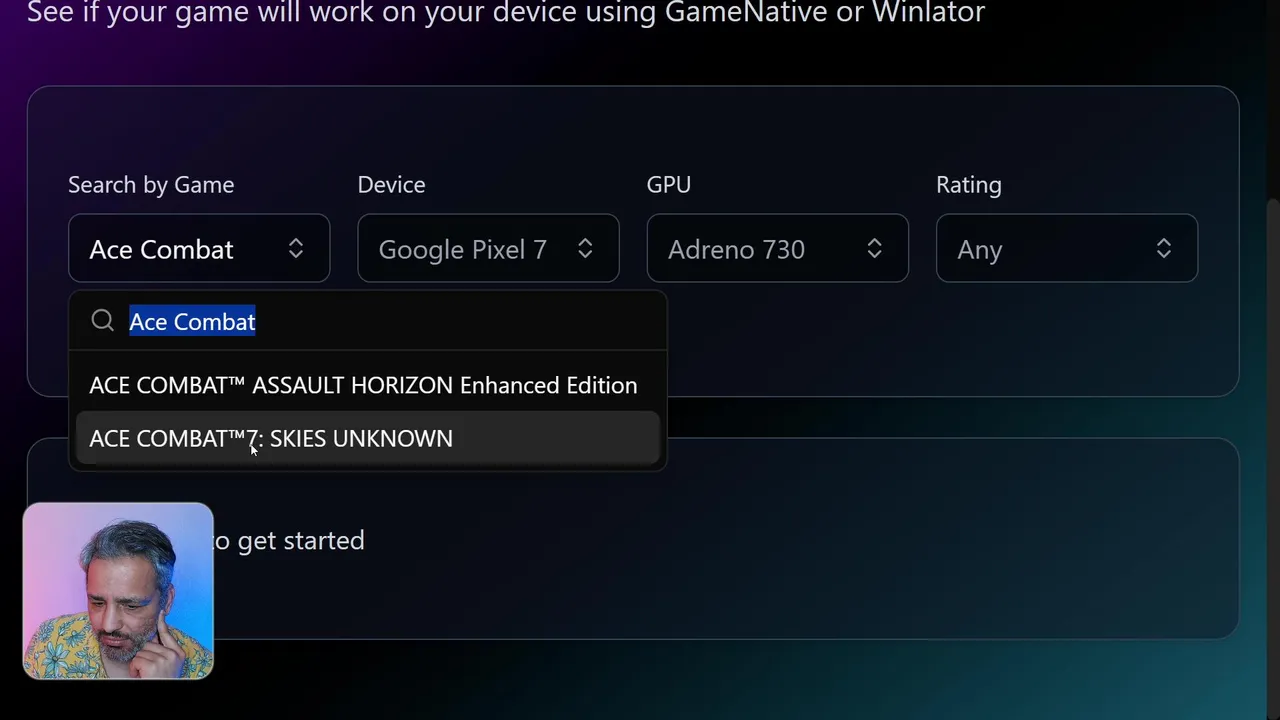
Task: Click the highlighted Ace Combat search text
Action: click(192, 321)
